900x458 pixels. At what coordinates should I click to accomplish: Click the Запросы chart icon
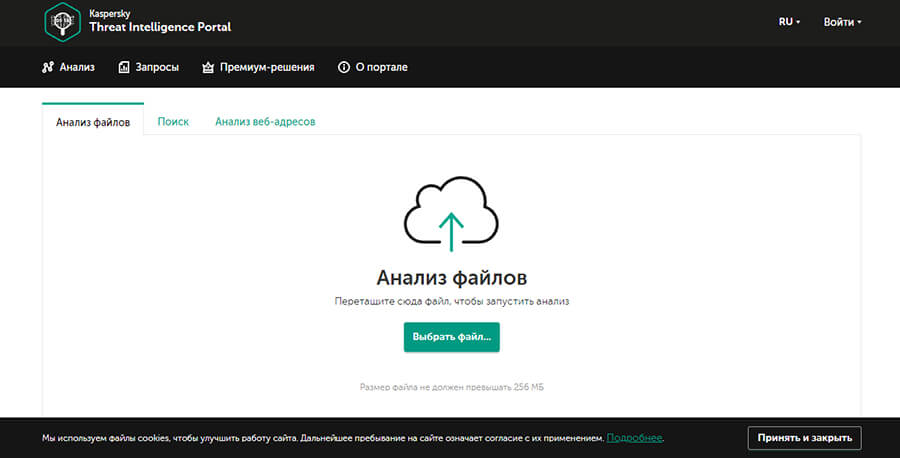pyautogui.click(x=124, y=68)
